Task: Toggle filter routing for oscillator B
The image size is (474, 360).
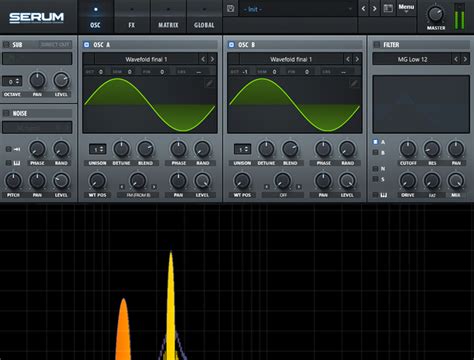Action: [375, 153]
